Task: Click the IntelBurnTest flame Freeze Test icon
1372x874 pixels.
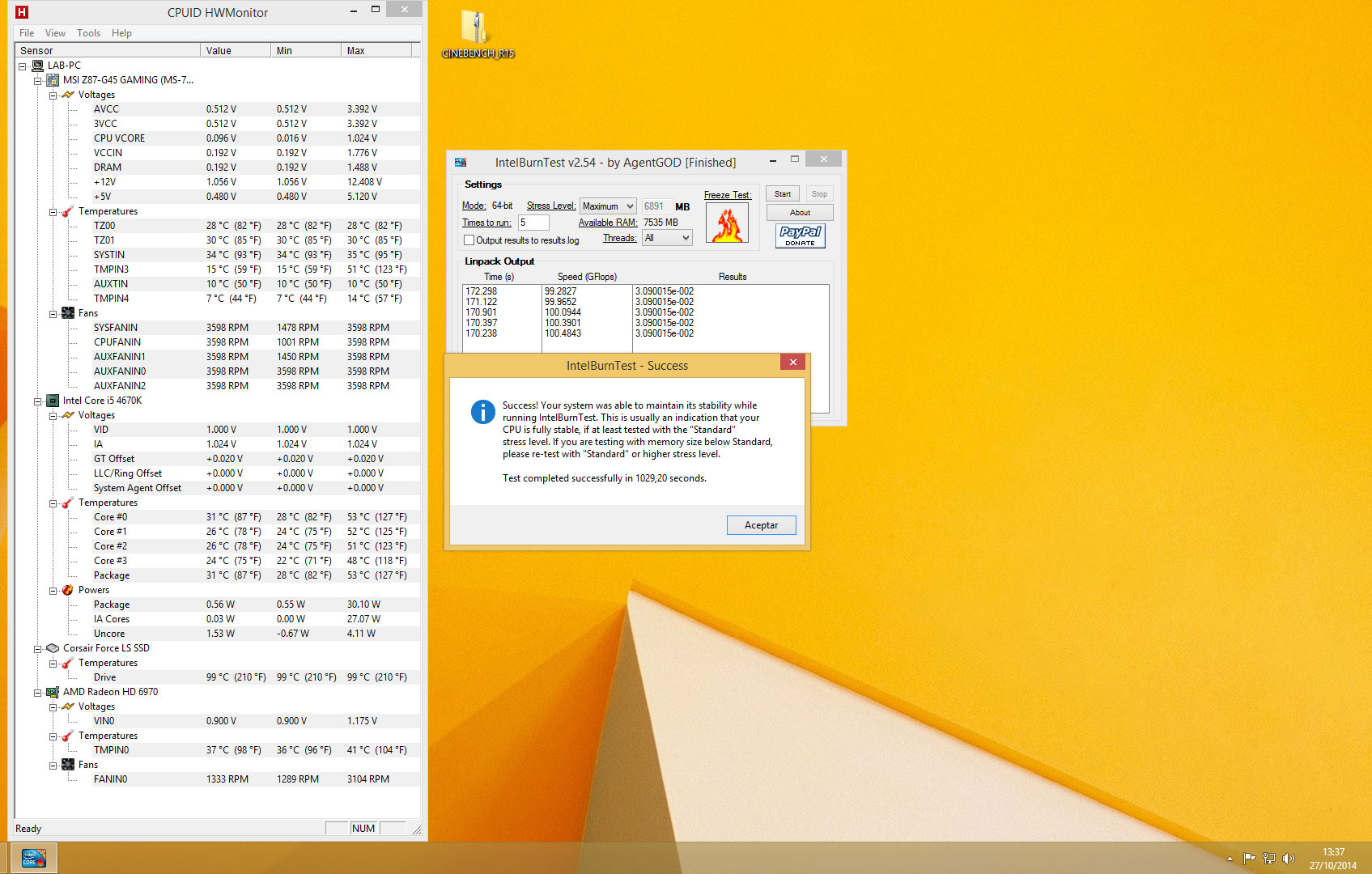Action: click(727, 223)
